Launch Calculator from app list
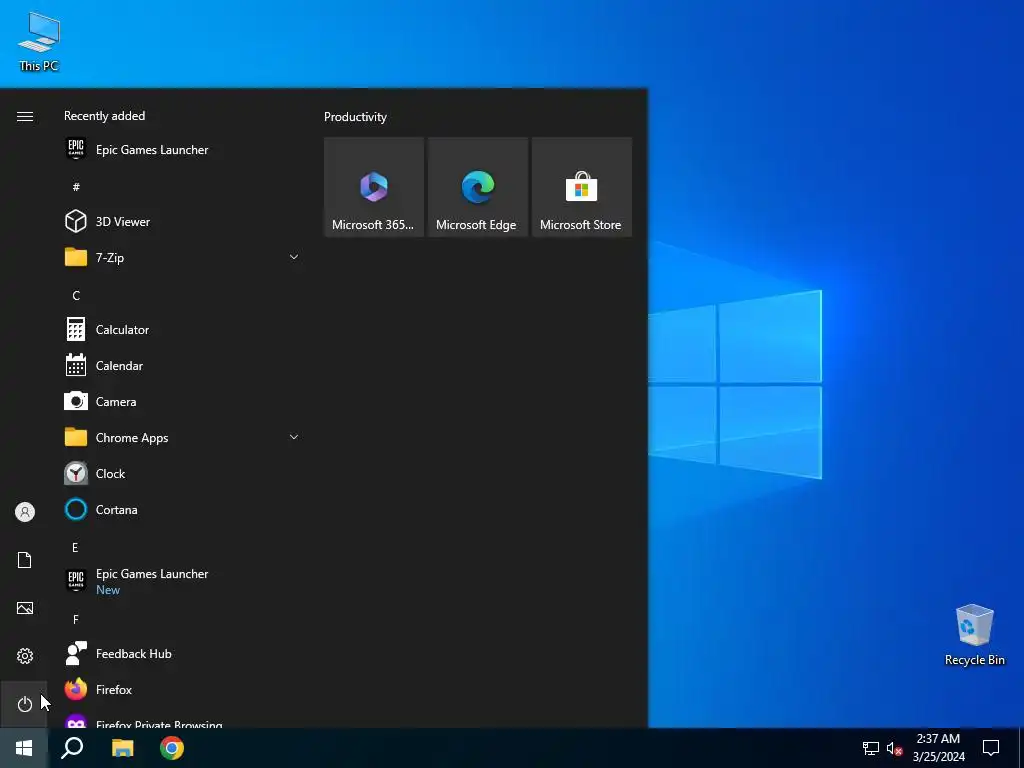The height and width of the screenshot is (768, 1024). coord(183,330)
